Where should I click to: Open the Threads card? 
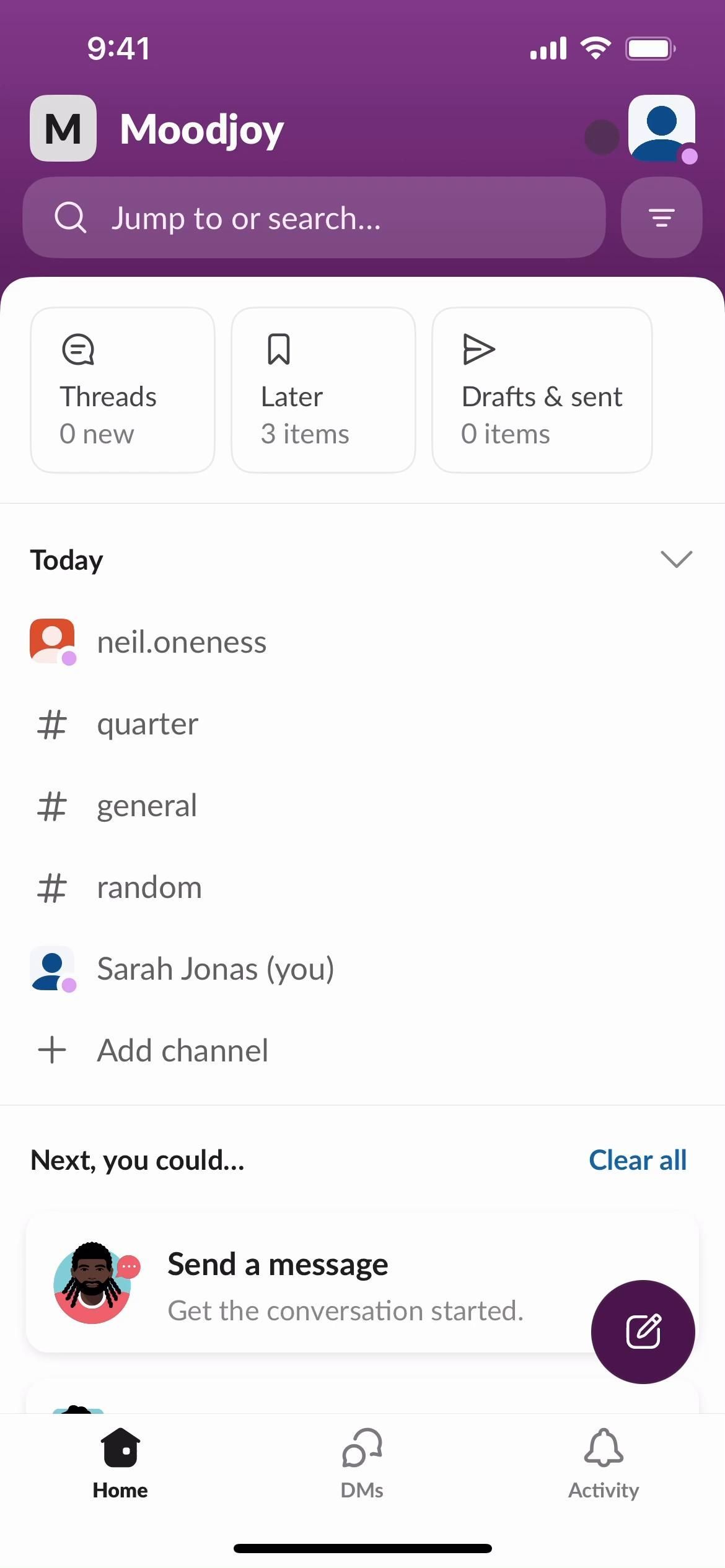coord(123,390)
